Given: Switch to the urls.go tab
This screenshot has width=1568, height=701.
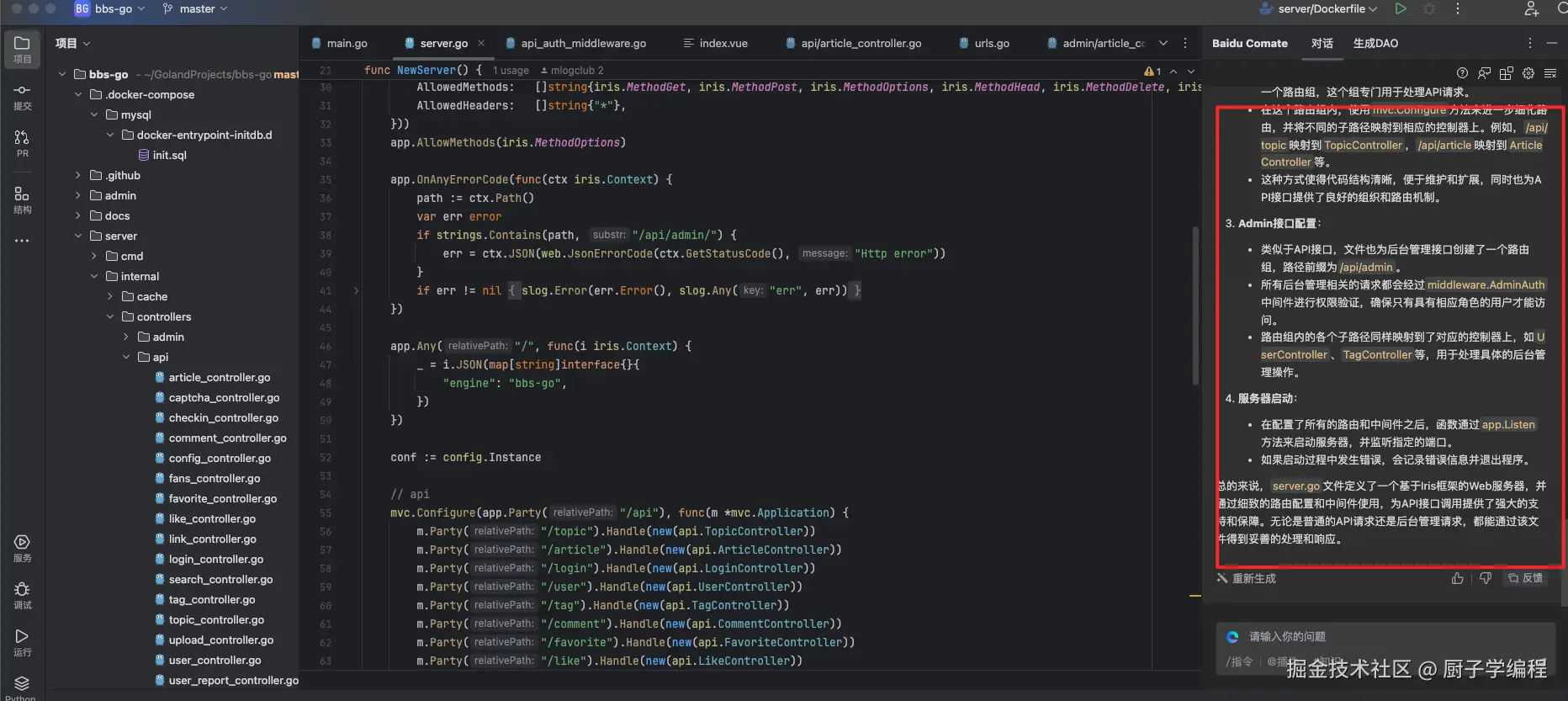Looking at the screenshot, I should point(984,43).
